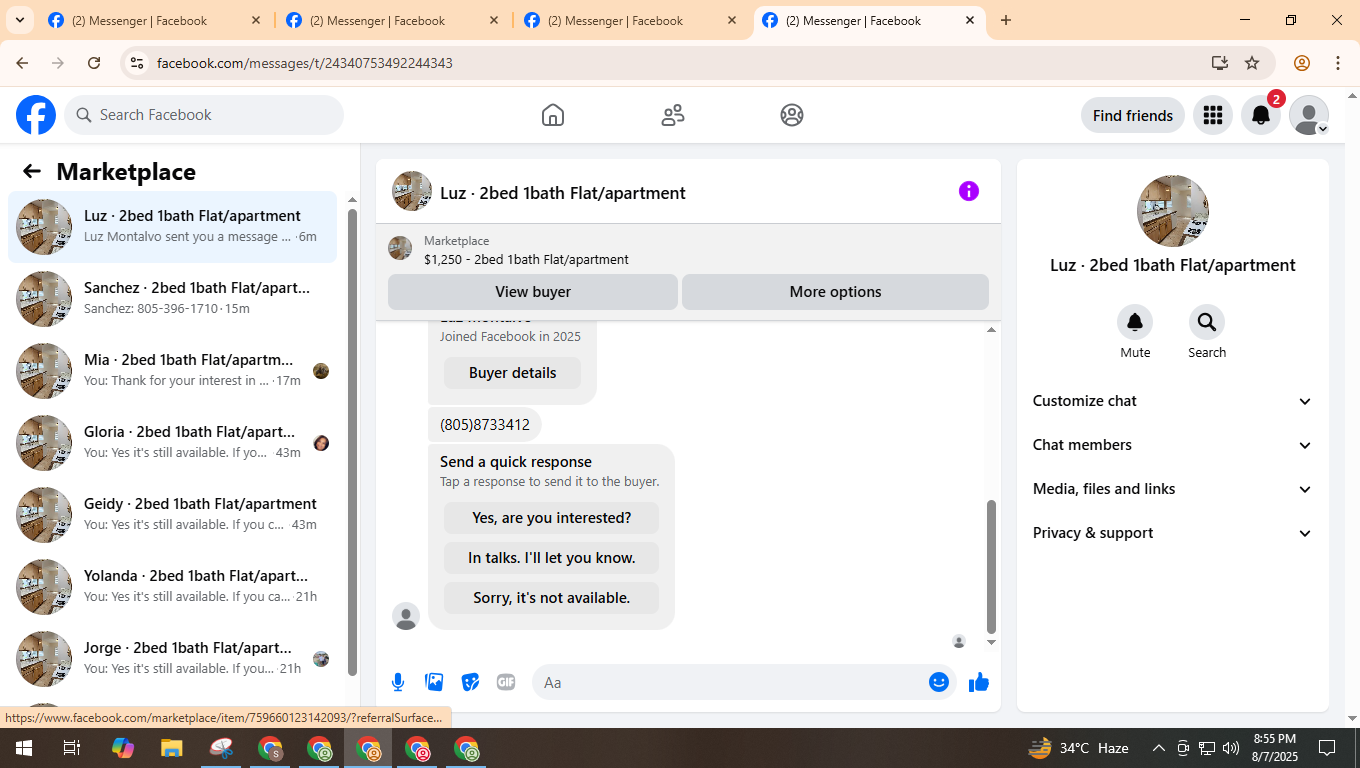
Task: Open Chrome profile button
Action: coord(1302,63)
